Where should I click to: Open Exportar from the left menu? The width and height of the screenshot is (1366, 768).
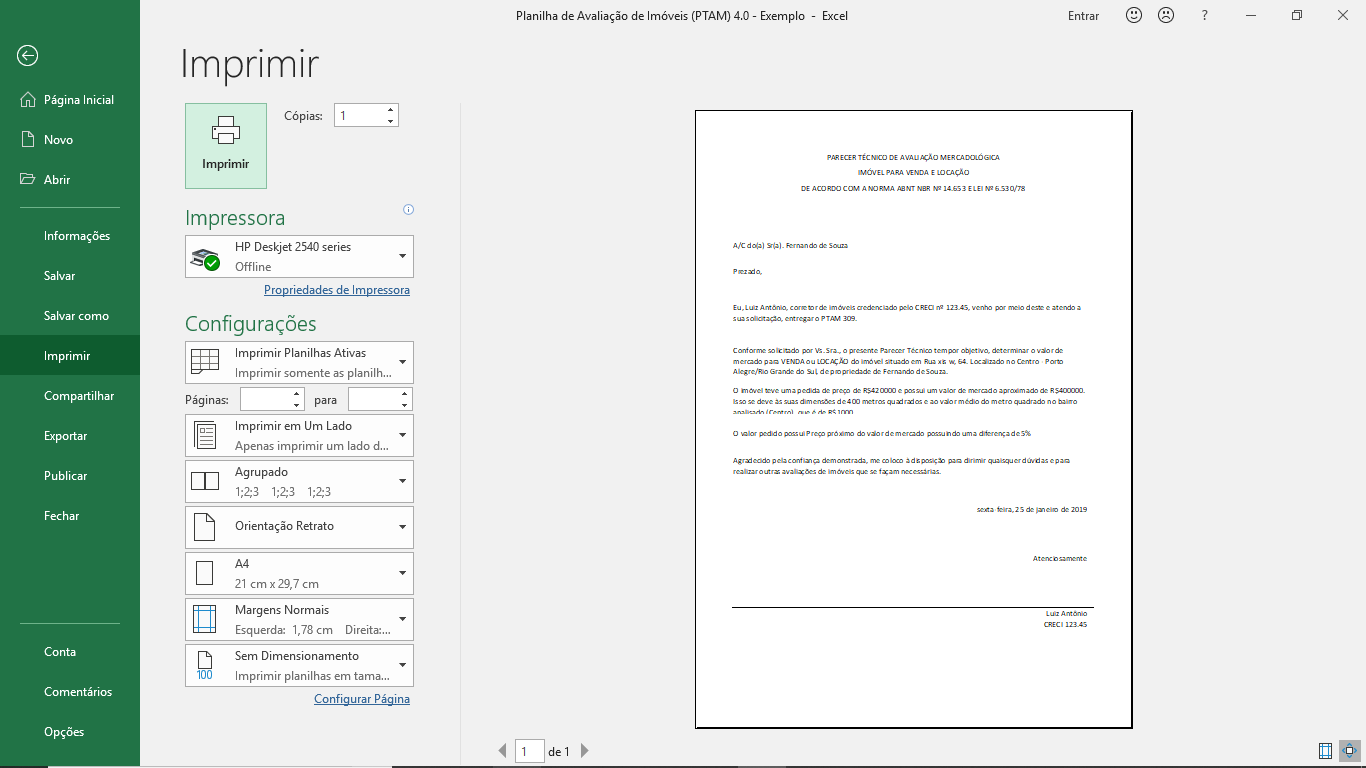click(66, 436)
